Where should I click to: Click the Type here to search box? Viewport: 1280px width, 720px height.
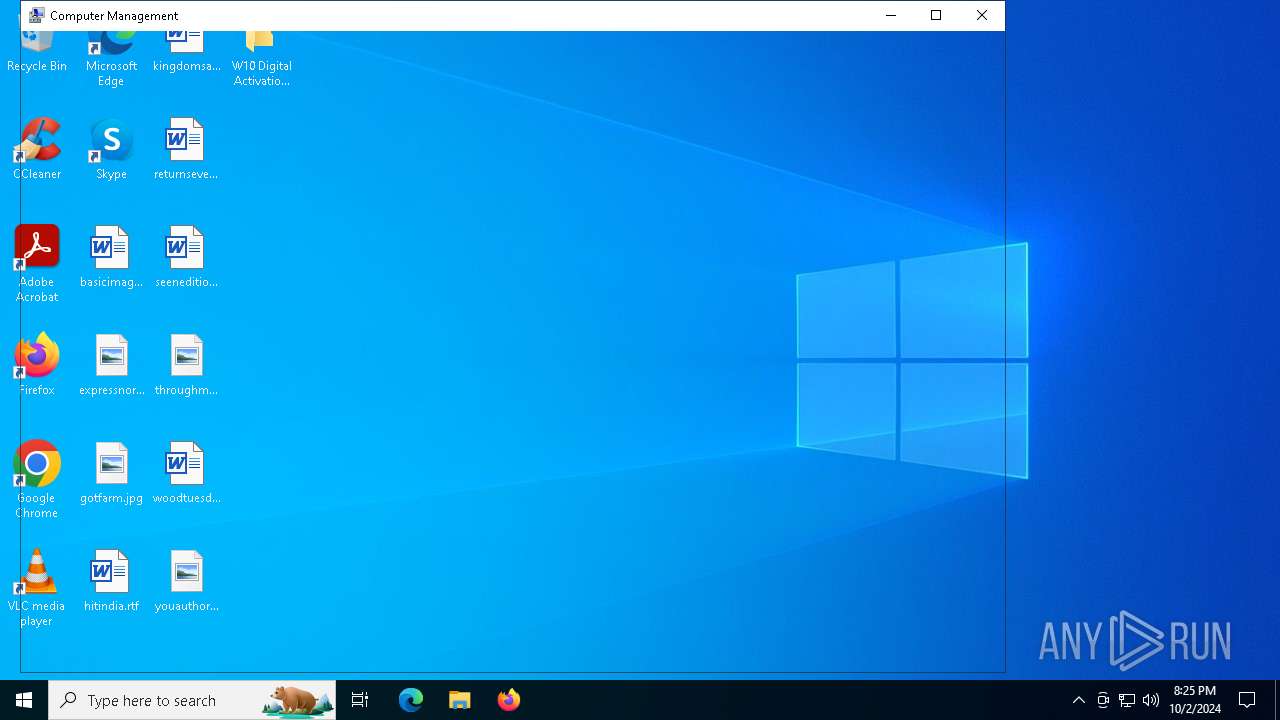click(192, 700)
